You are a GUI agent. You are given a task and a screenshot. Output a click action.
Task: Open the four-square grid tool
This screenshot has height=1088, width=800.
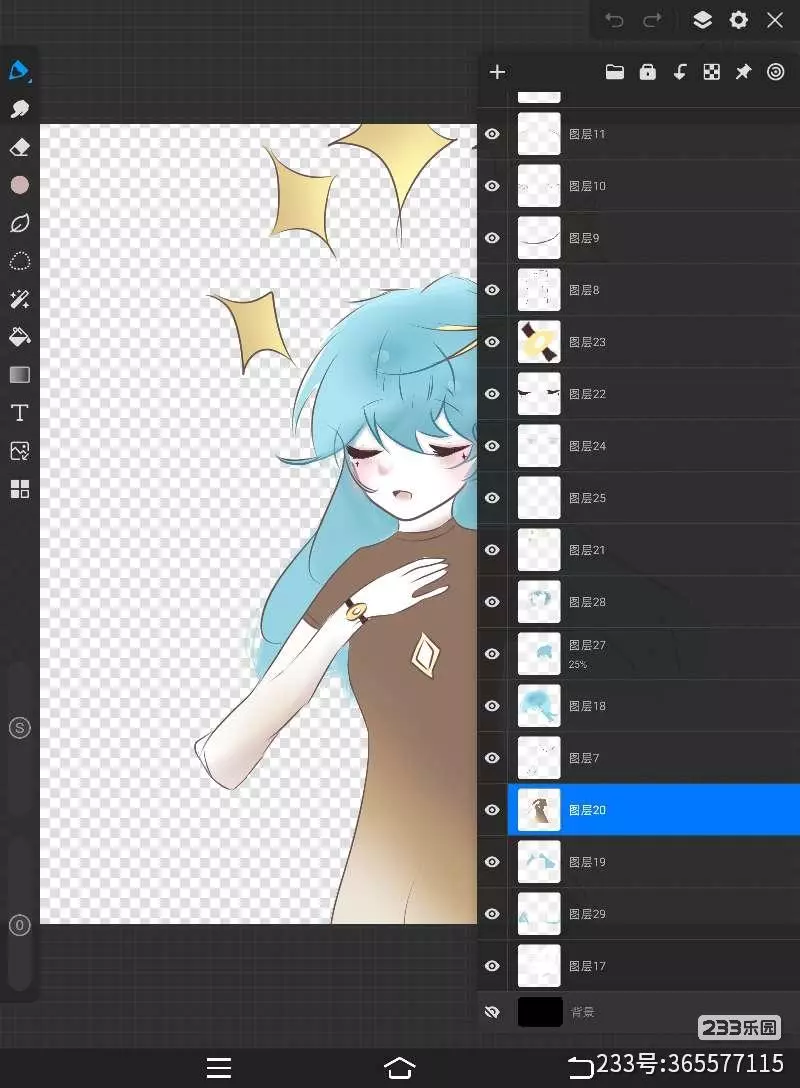click(x=19, y=489)
